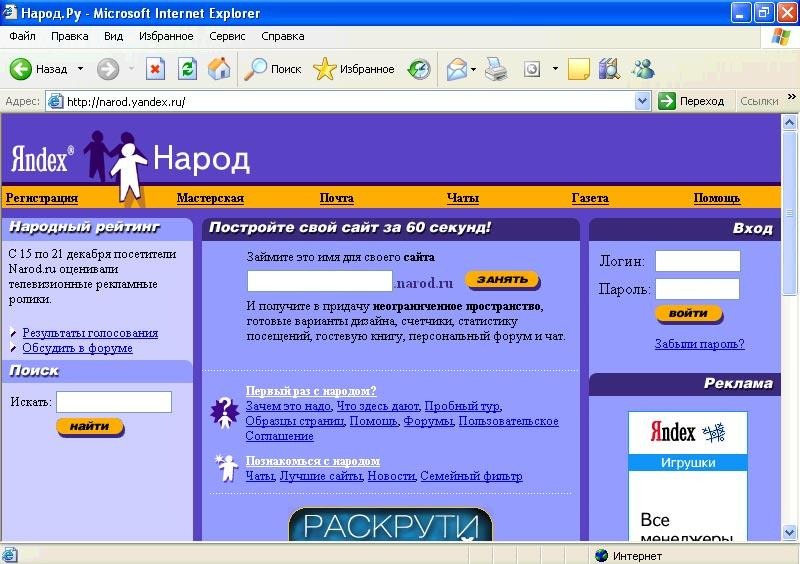The width and height of the screenshot is (800, 564).
Task: Click the Refresh page icon
Action: (187, 68)
